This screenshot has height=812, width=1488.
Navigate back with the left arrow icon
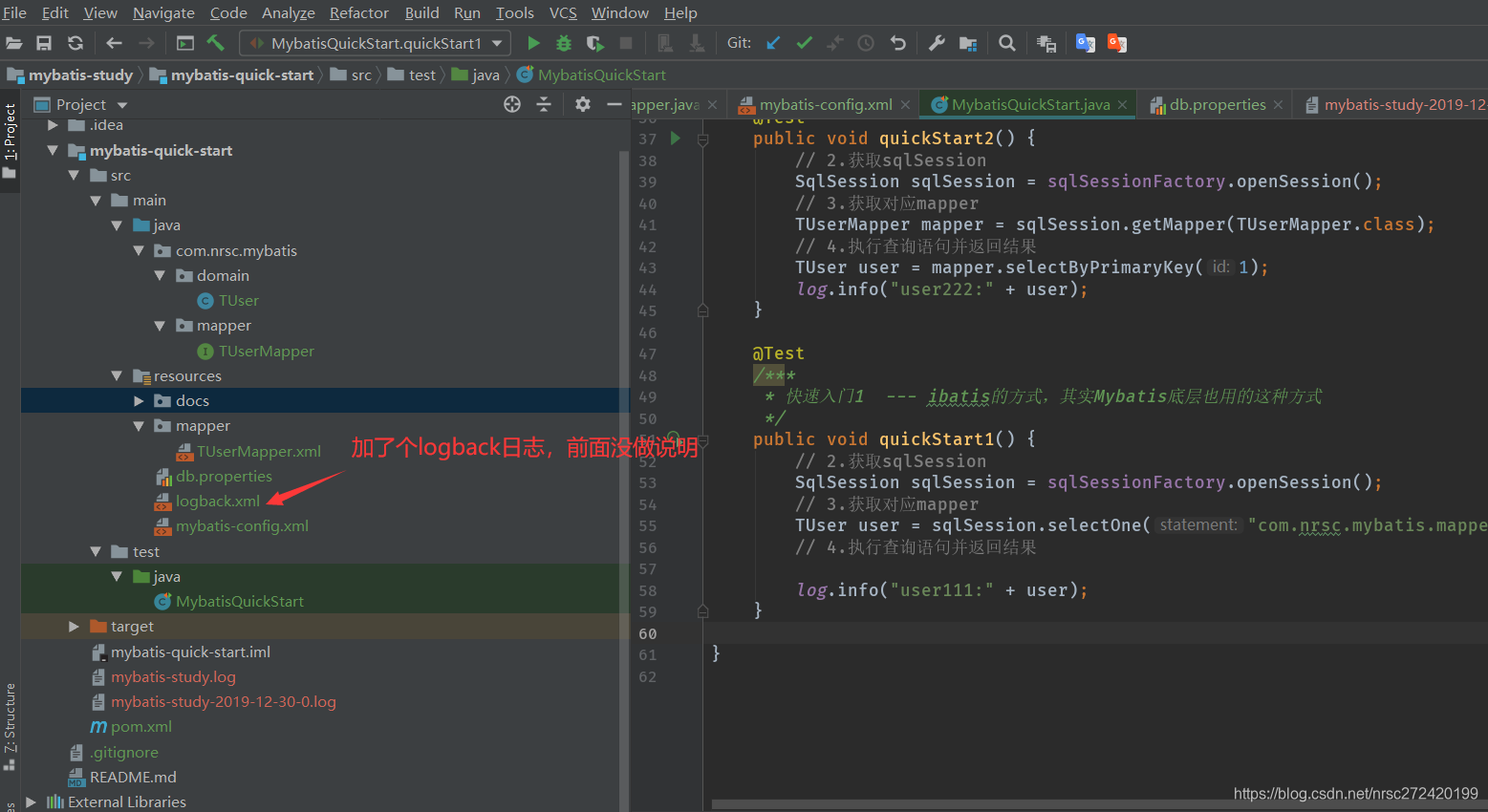(x=115, y=43)
